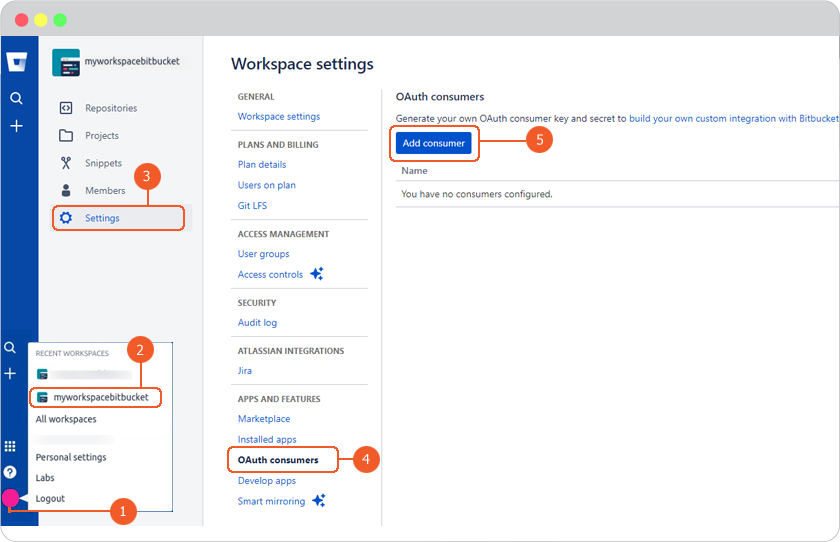840x542 pixels.
Task: Open the User groups link
Action: tap(263, 254)
